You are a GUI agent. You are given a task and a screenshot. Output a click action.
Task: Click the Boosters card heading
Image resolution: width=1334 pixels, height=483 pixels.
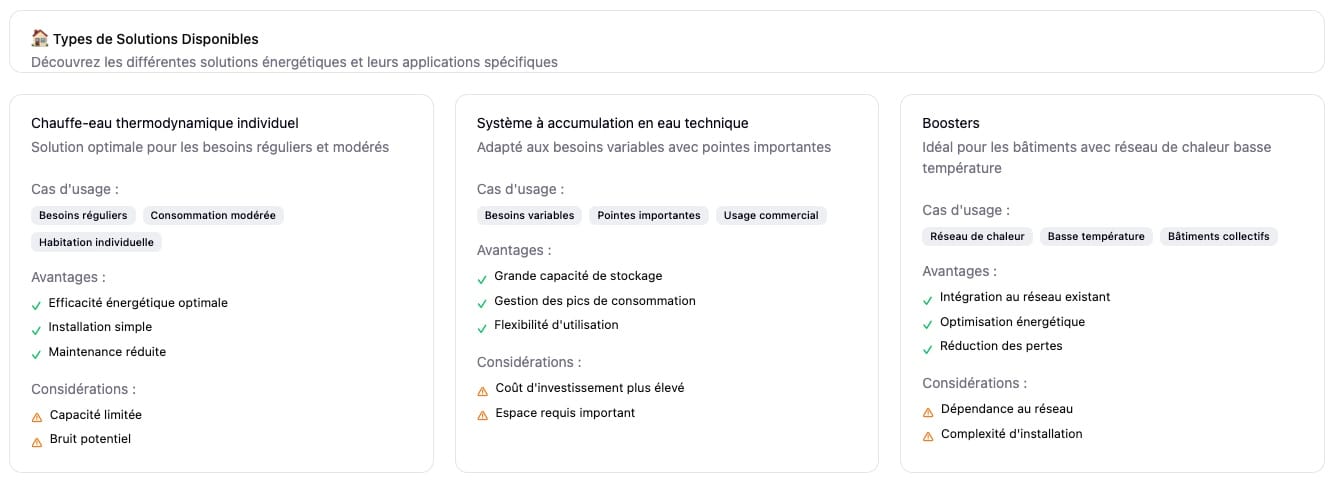pos(950,123)
